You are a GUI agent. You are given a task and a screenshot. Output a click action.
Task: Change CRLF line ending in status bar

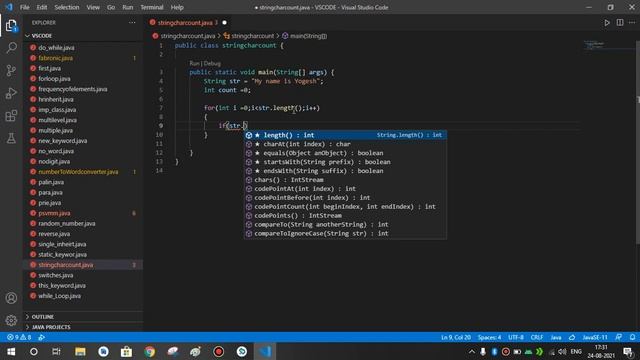(x=537, y=337)
